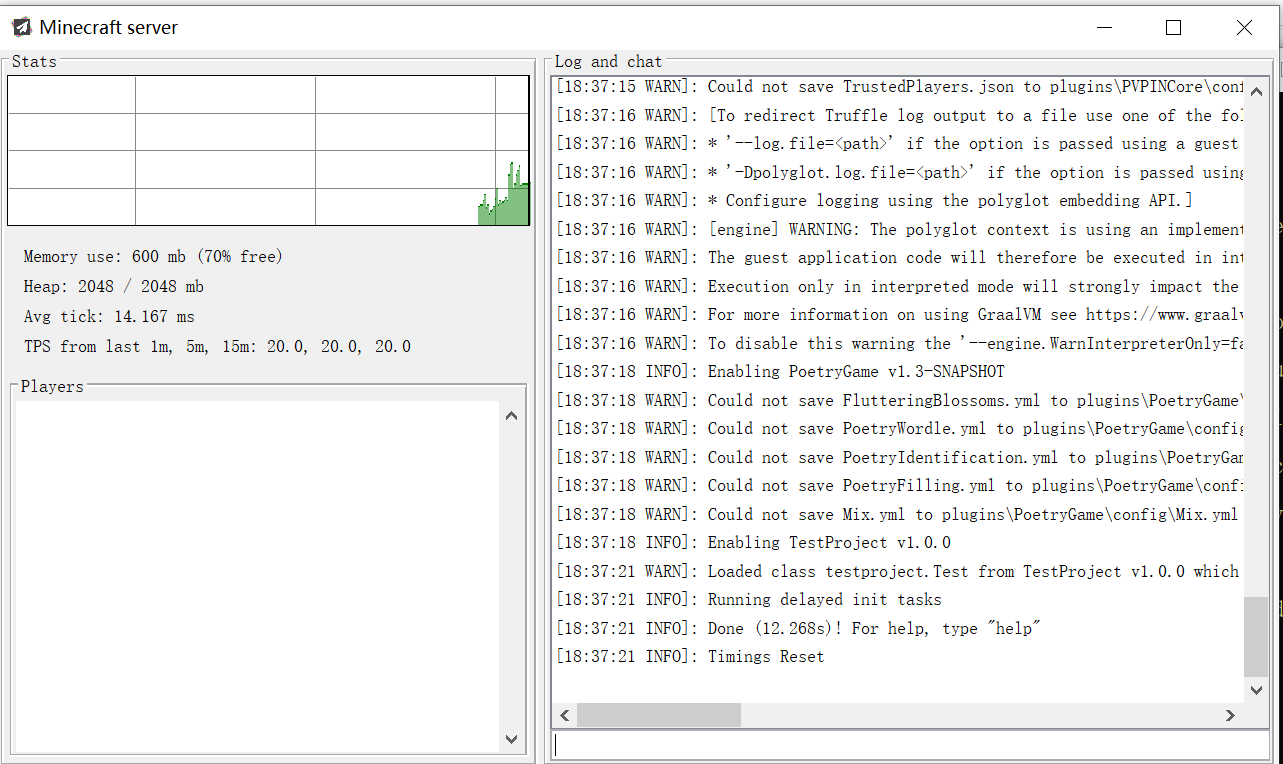Image resolution: width=1283 pixels, height=764 pixels.
Task: Click the 'Heap: 2048 / 2048 mb' line
Action: [114, 287]
